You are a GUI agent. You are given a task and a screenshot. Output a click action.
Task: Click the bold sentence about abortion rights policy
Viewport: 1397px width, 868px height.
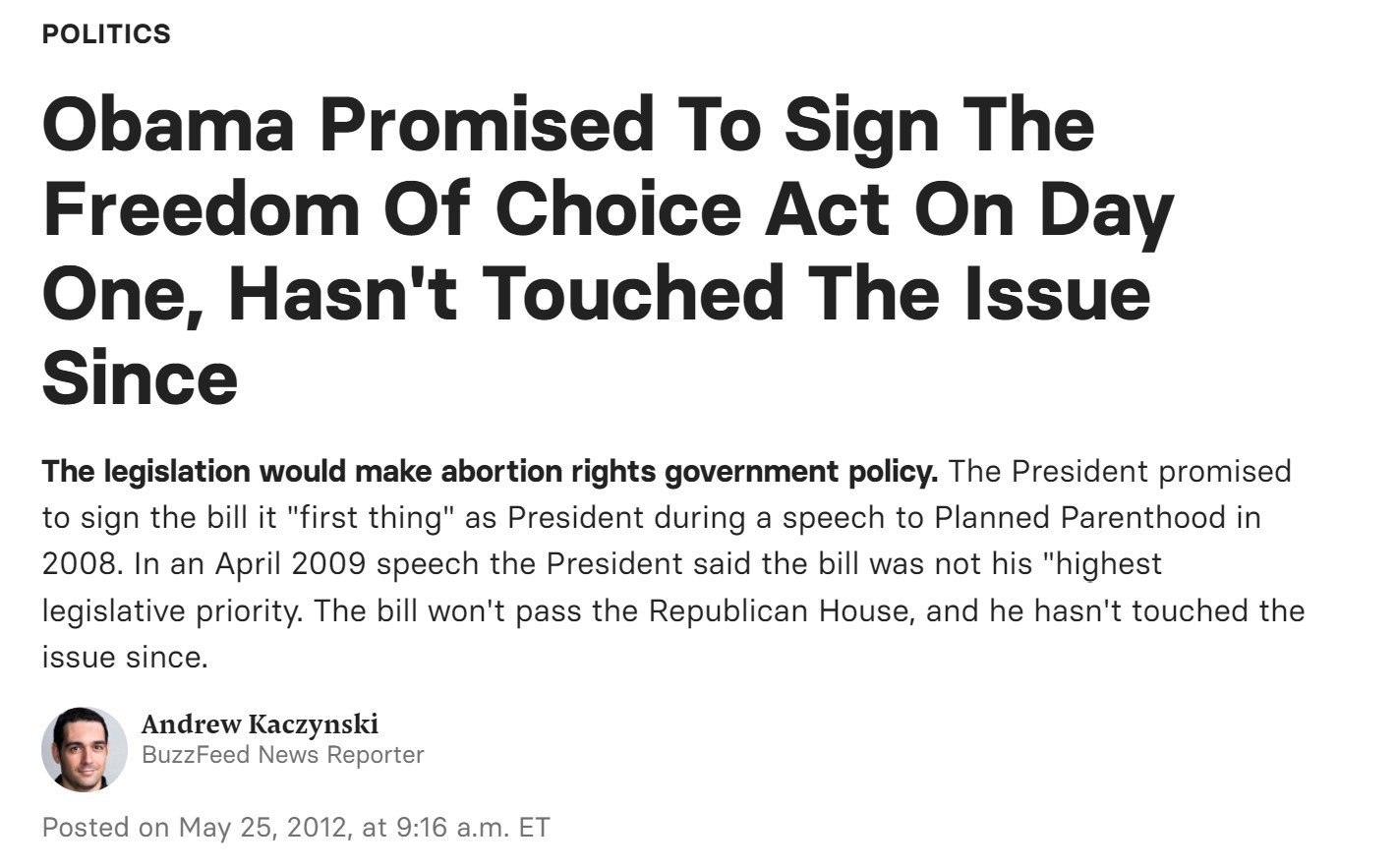[x=490, y=472]
